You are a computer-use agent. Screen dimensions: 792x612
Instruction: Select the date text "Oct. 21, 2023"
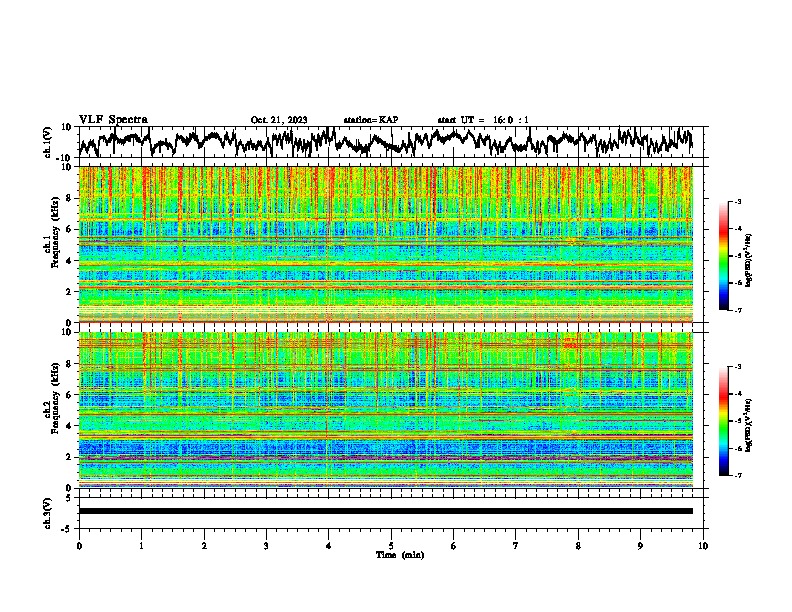pyautogui.click(x=279, y=120)
